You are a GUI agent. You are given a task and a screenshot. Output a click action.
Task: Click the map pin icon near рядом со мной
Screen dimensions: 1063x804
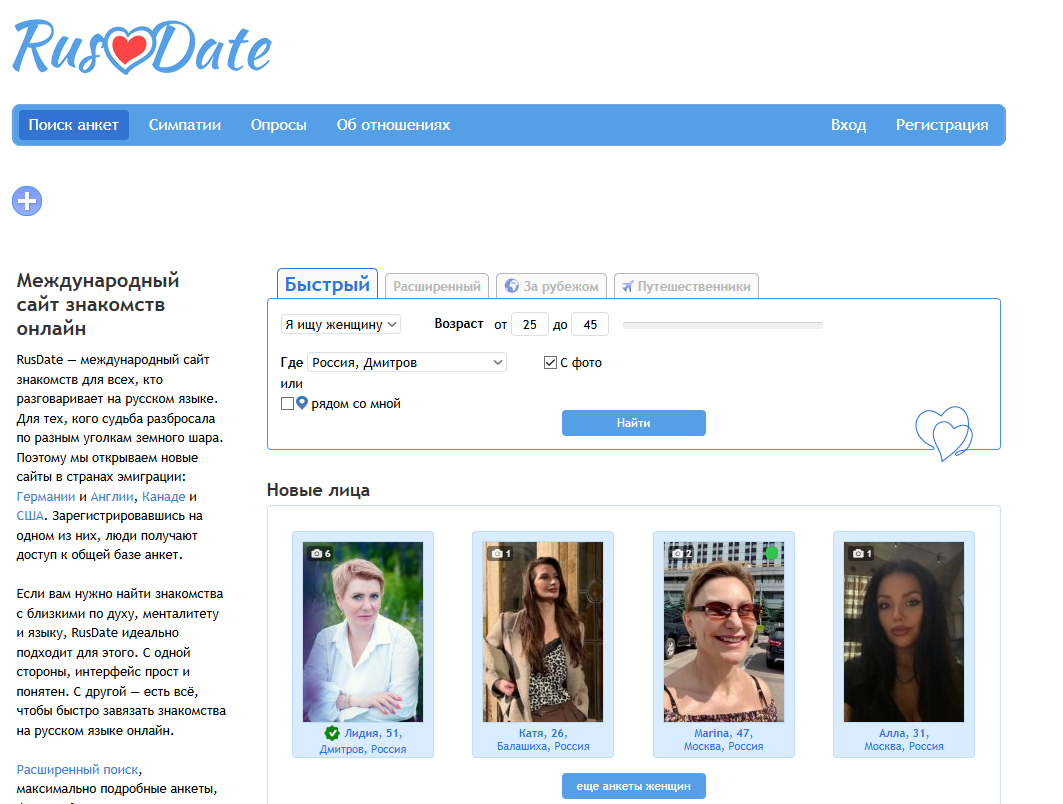(302, 403)
